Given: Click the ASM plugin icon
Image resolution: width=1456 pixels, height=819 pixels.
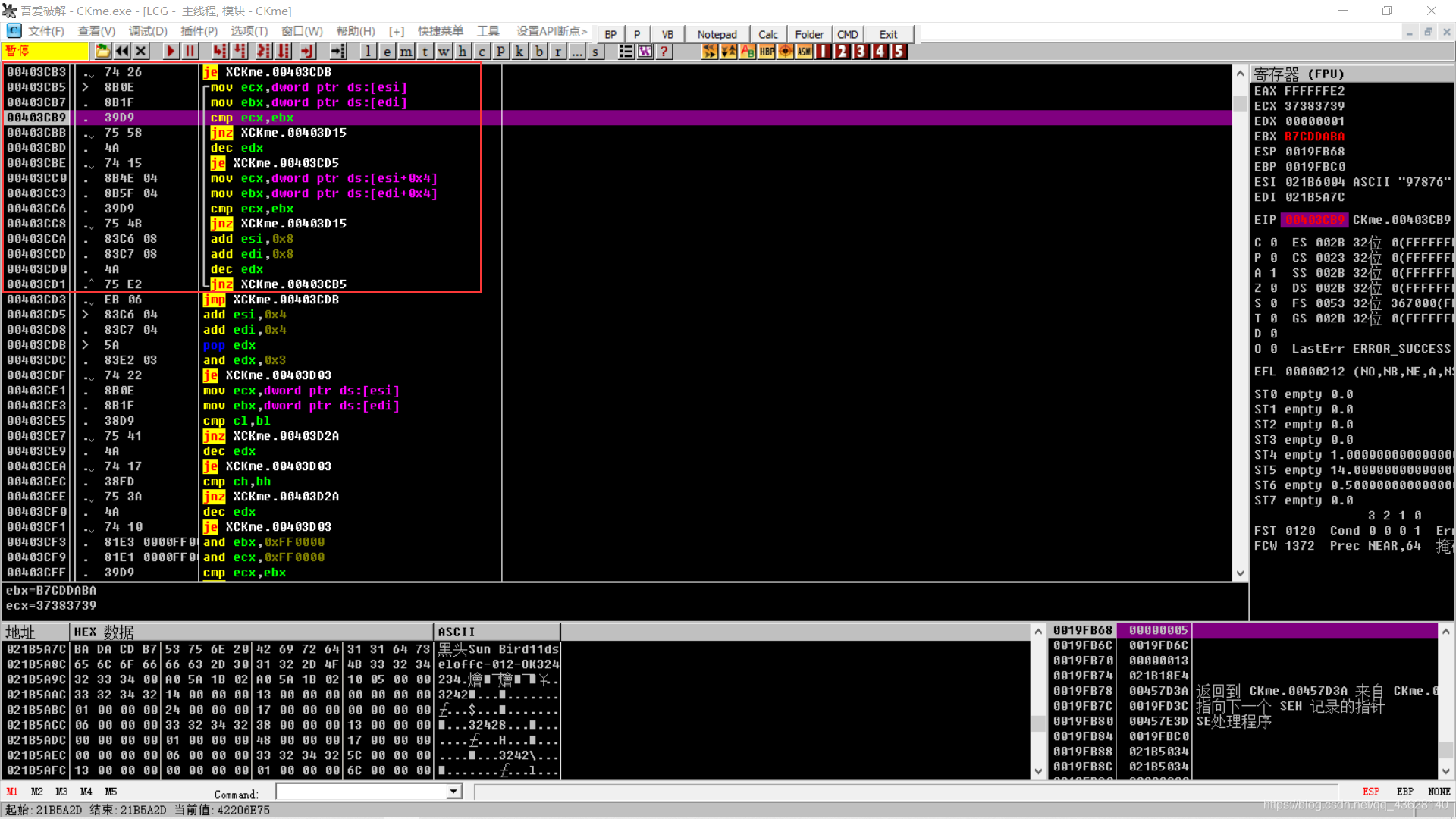Looking at the screenshot, I should coord(805,51).
